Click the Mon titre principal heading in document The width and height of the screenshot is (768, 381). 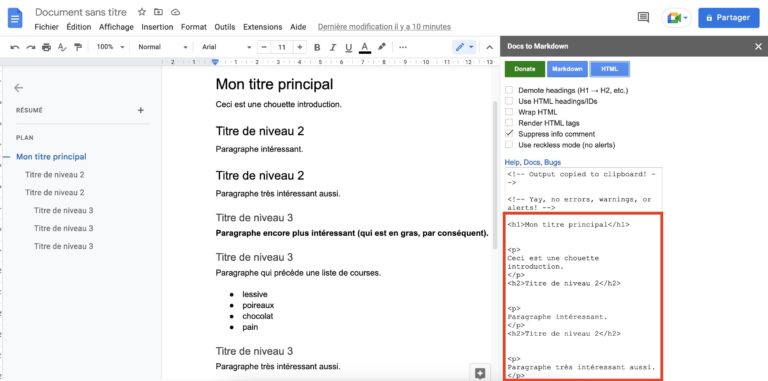(274, 84)
